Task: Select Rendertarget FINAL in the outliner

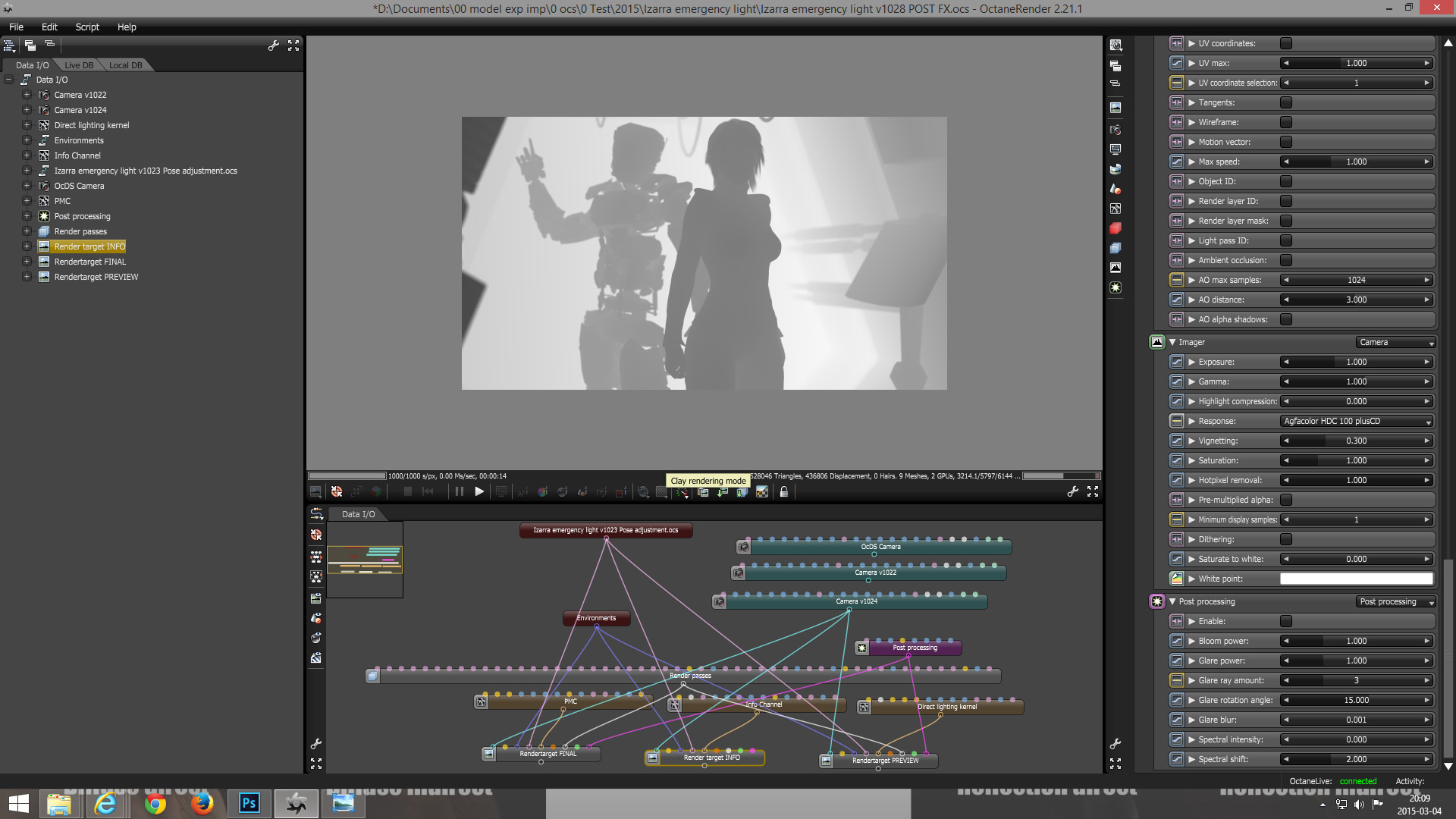Action: pos(89,262)
